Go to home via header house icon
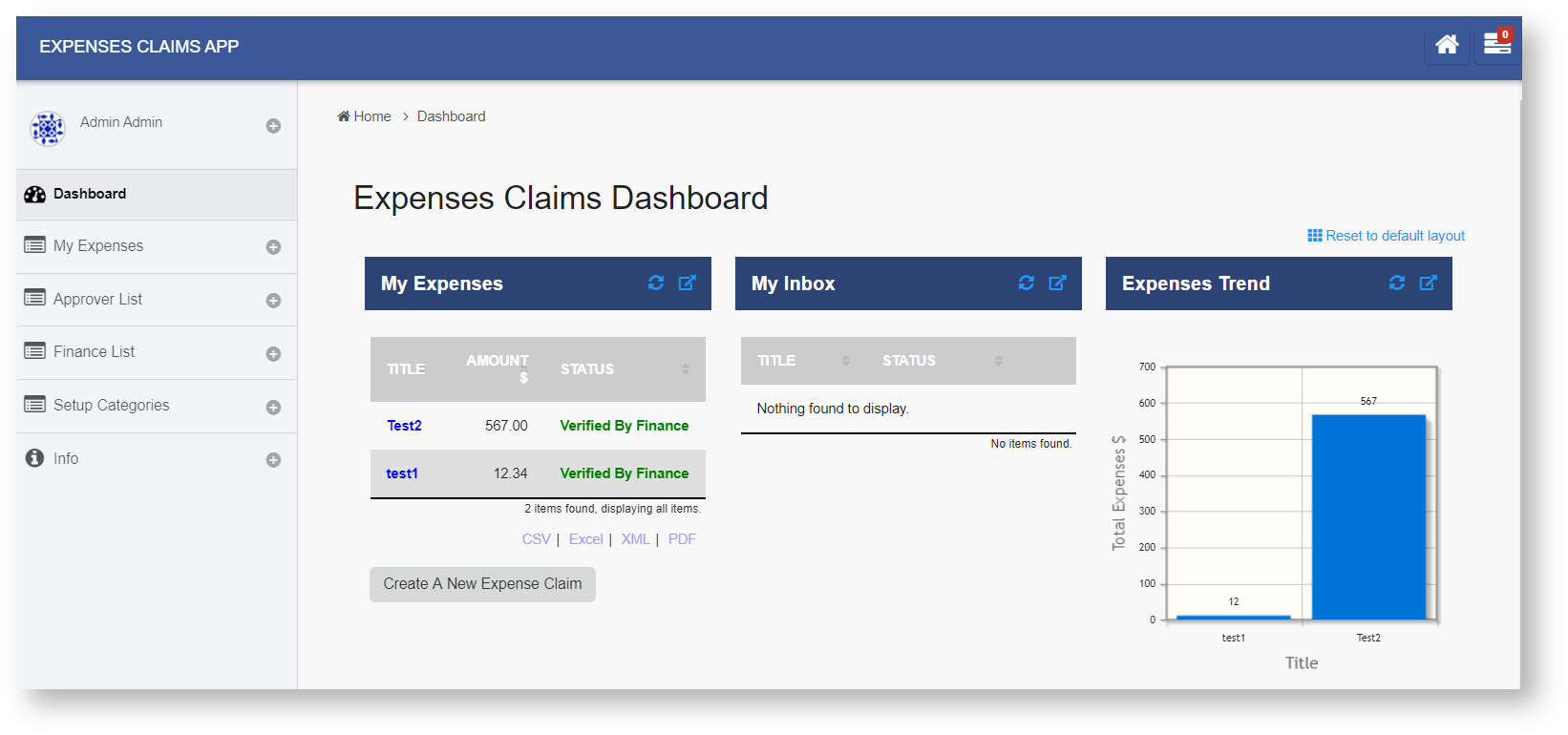The height and width of the screenshot is (735, 1568). point(1447,44)
